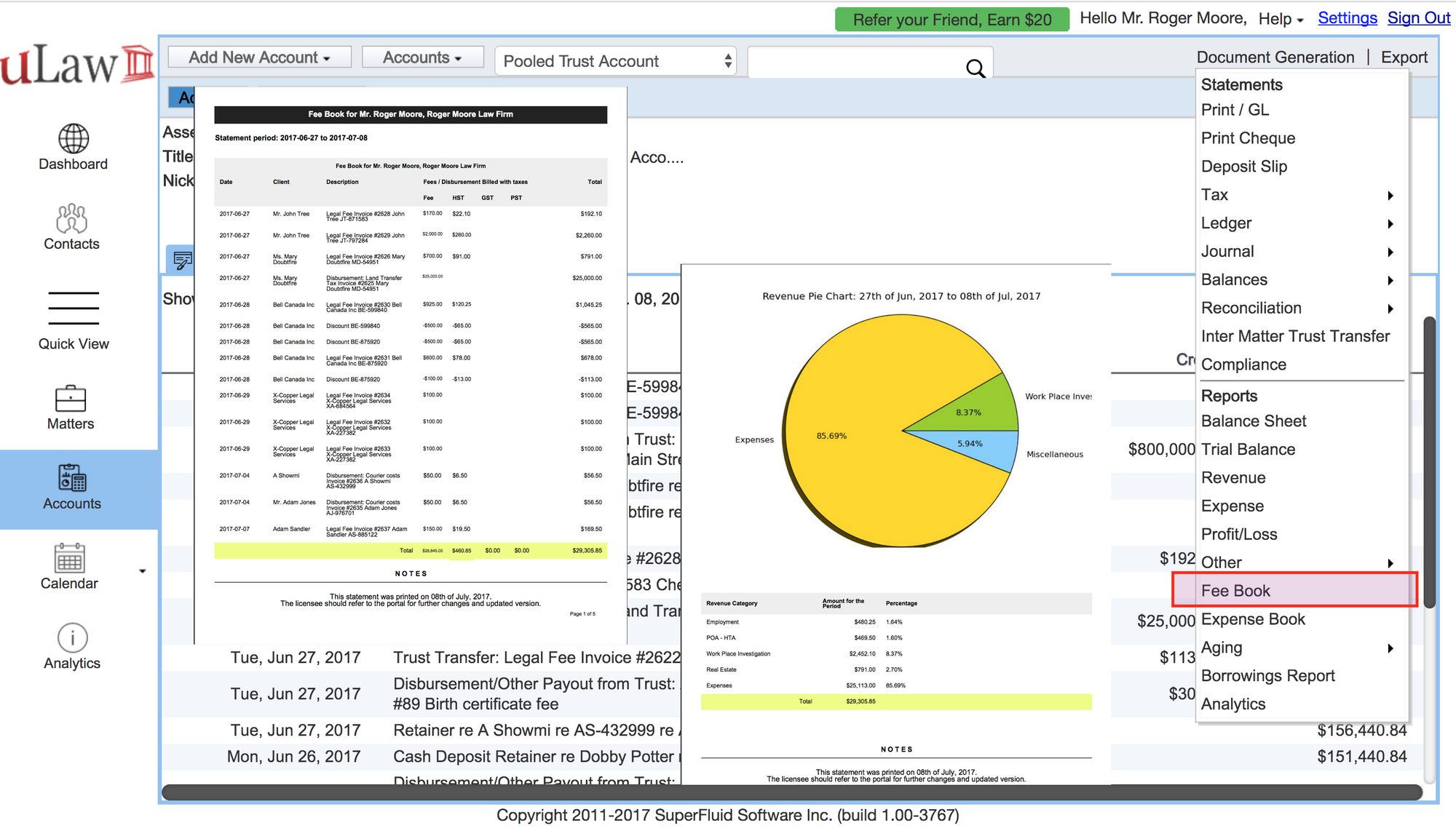The width and height of the screenshot is (1456, 836).
Task: Select the Accounts sidebar icon
Action: pos(72,478)
